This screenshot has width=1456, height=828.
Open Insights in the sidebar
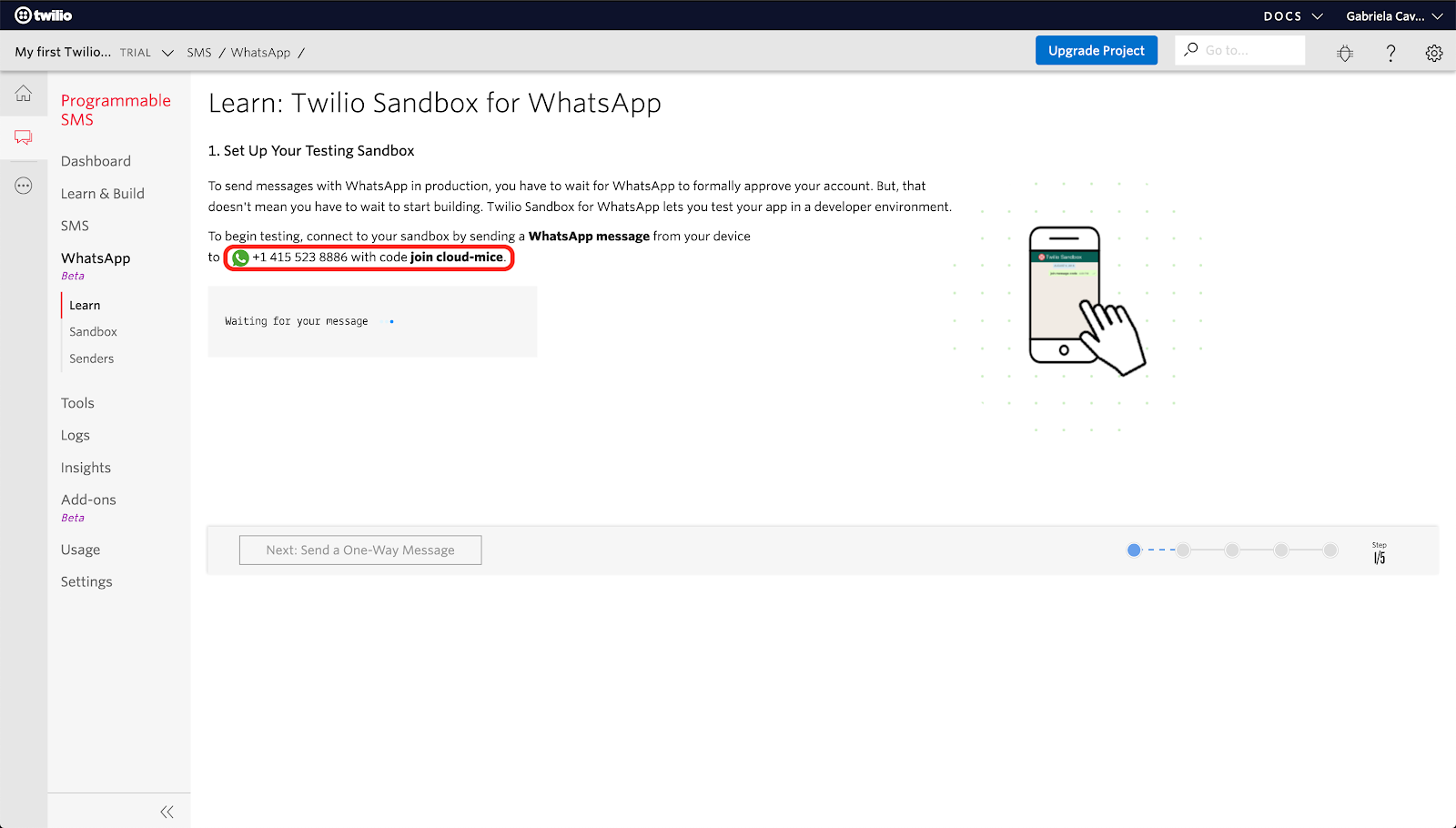pos(86,468)
